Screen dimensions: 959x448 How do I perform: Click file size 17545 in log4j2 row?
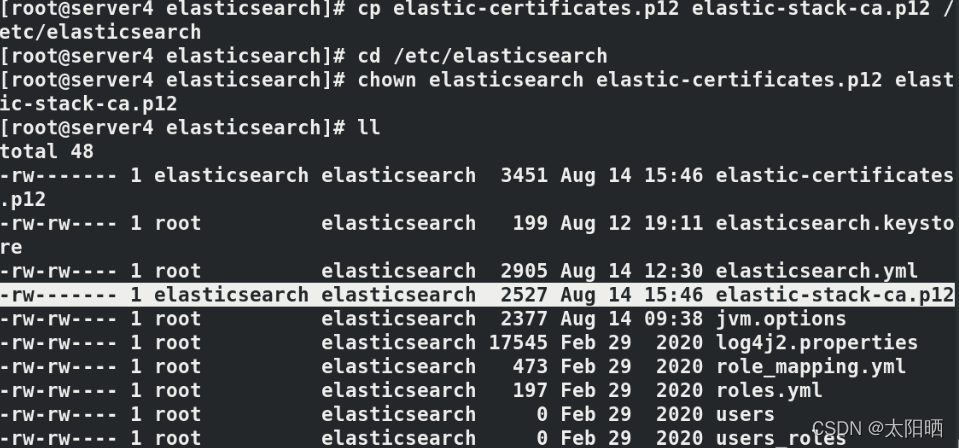(x=519, y=342)
